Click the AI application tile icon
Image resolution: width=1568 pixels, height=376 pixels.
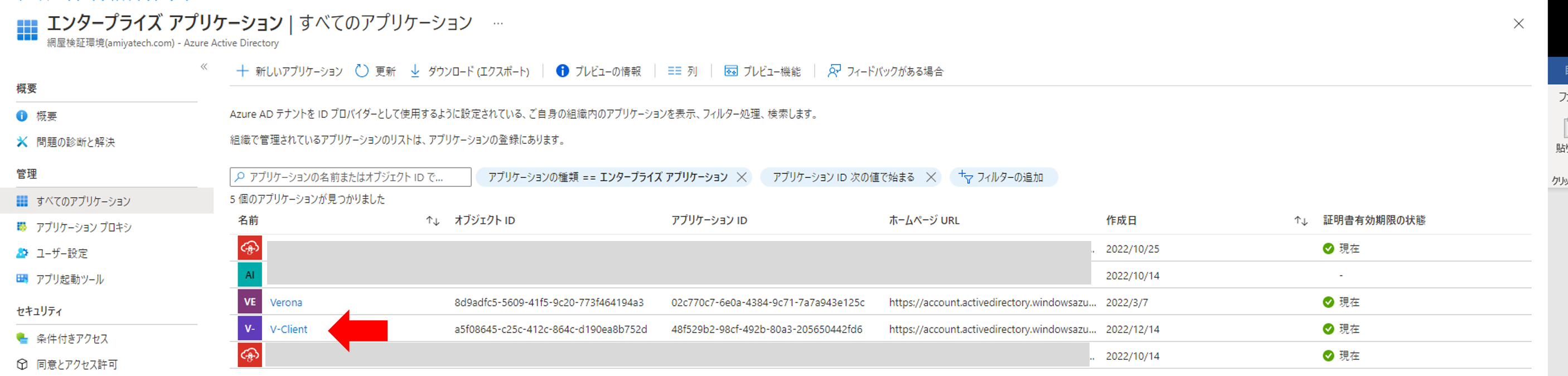pyautogui.click(x=250, y=275)
